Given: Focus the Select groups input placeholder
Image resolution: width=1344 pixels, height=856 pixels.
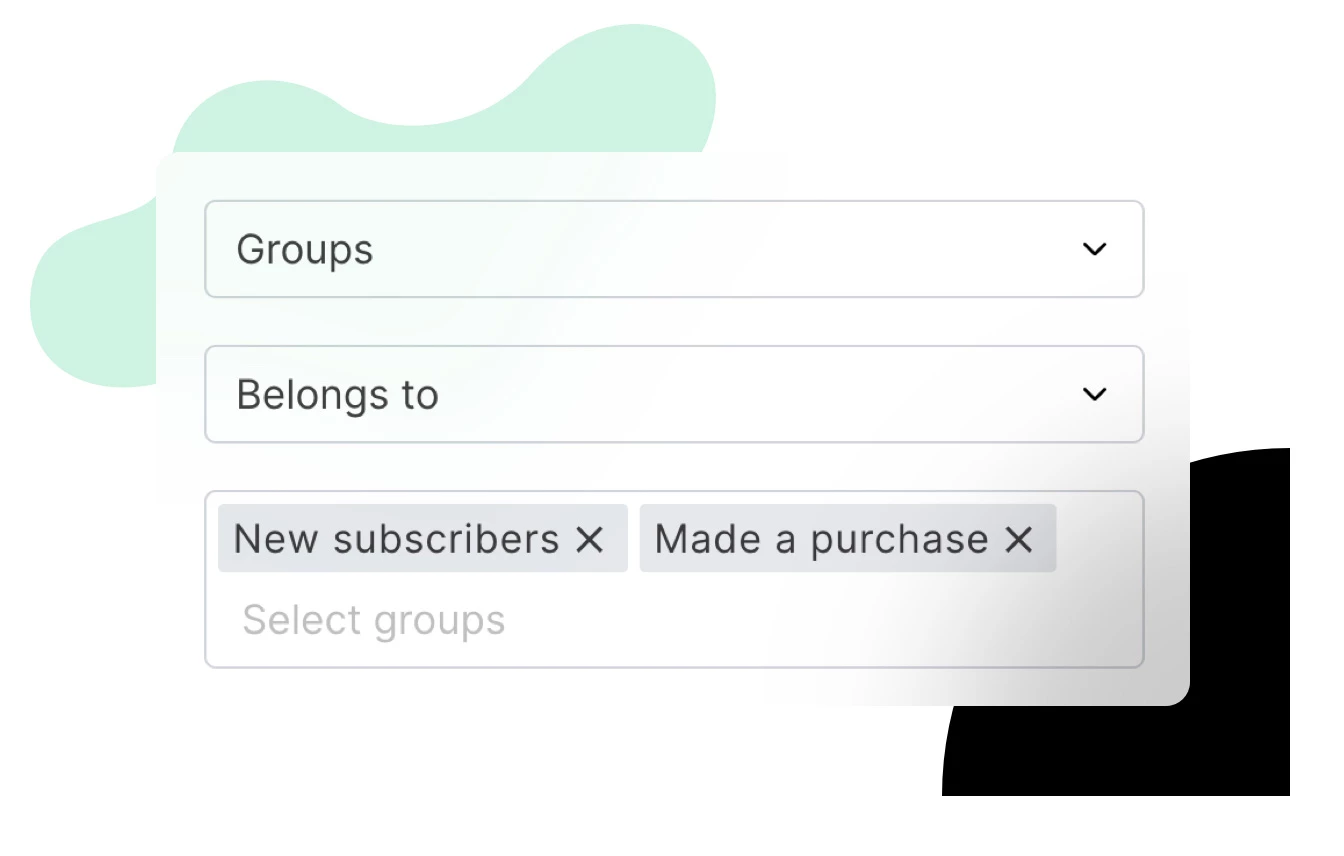Looking at the screenshot, I should tap(374, 621).
